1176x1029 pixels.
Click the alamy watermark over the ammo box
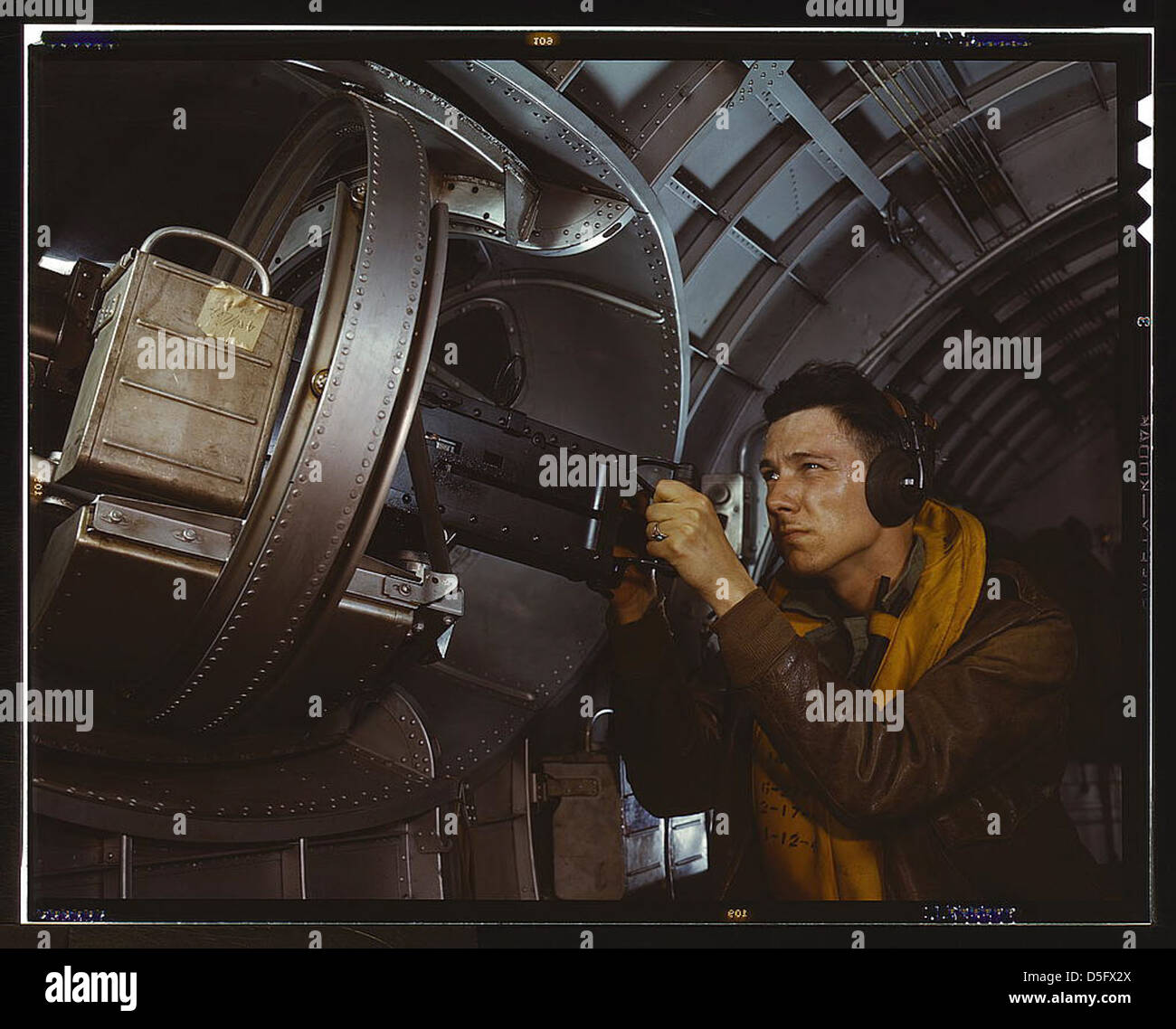[185, 355]
